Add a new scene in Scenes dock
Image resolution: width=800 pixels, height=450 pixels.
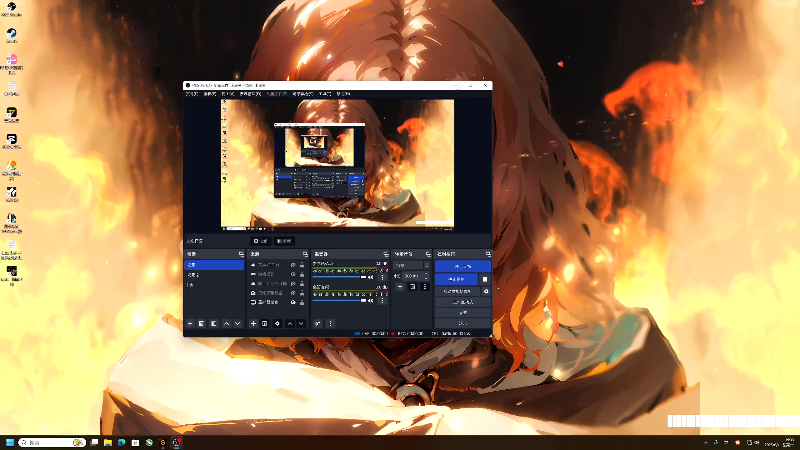pos(190,323)
